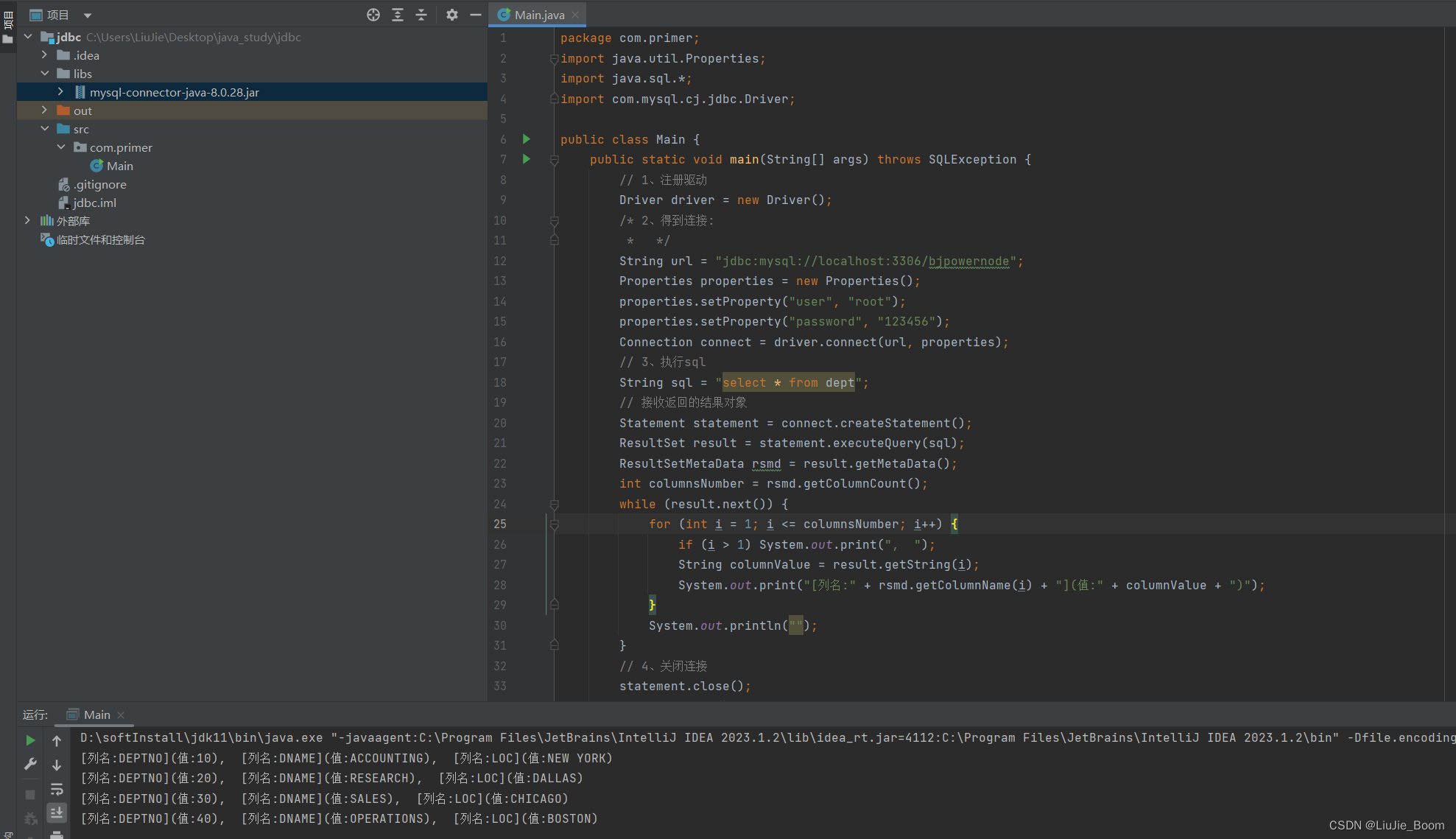Click the fold end marker at line 29
The width and height of the screenshot is (1456, 839).
pos(554,605)
